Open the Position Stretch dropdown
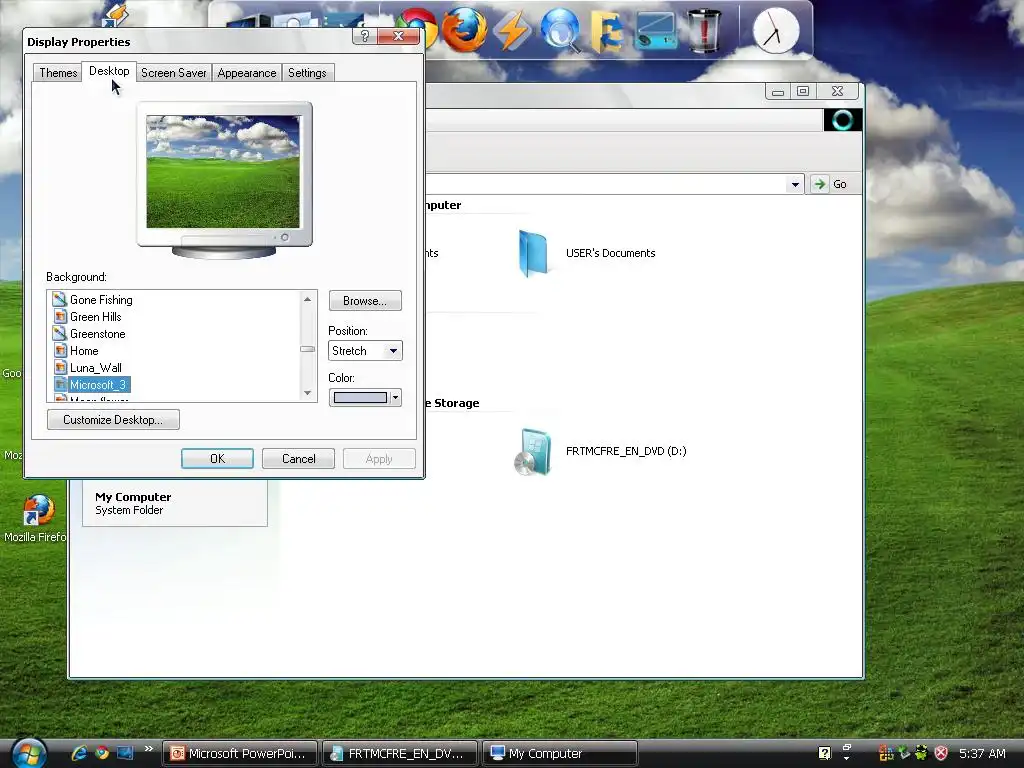 (365, 351)
